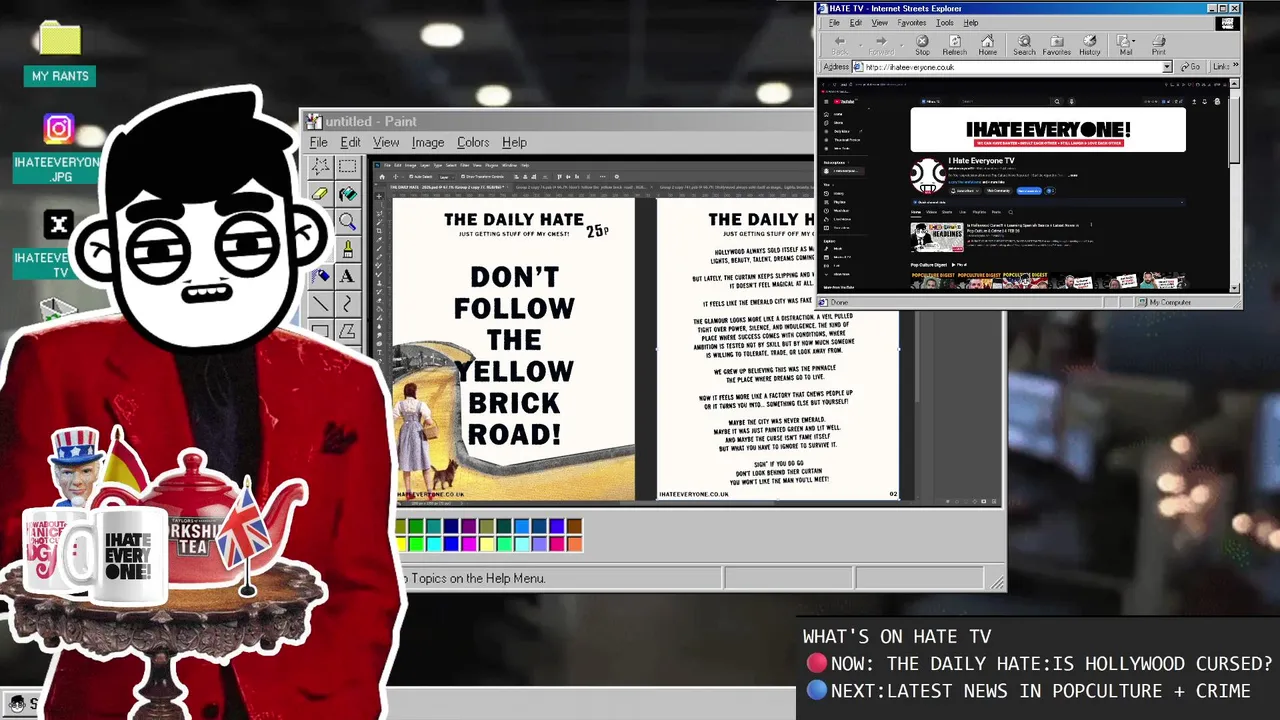The image size is (1280, 720).
Task: Click the Back button in Internet Streets Explorer
Action: (x=840, y=45)
